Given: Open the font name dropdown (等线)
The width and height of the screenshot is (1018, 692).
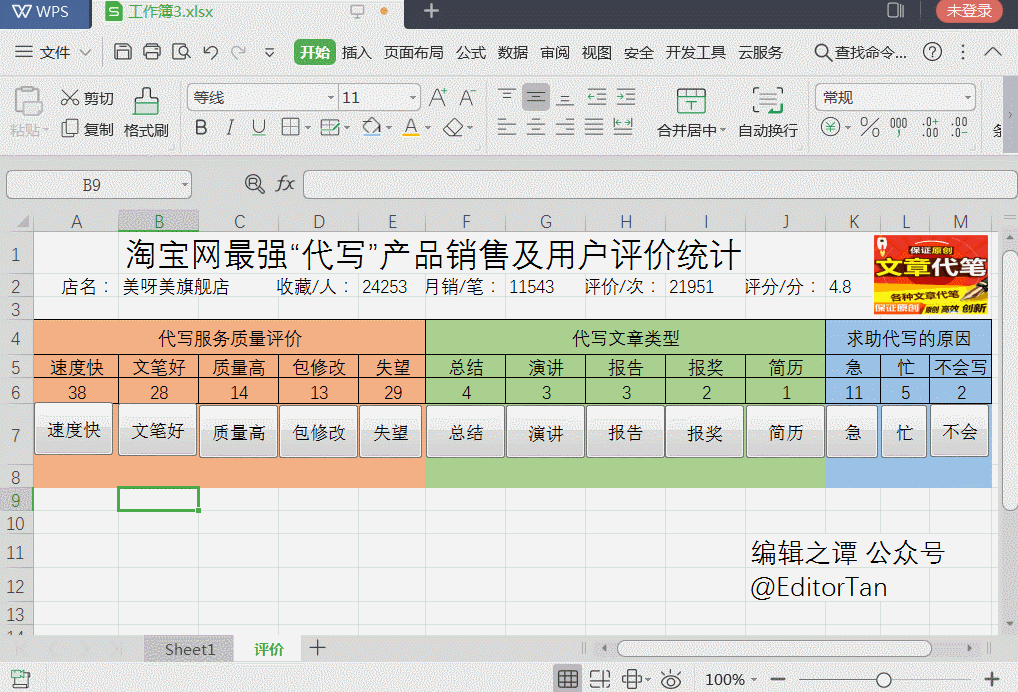Looking at the screenshot, I should point(331,98).
